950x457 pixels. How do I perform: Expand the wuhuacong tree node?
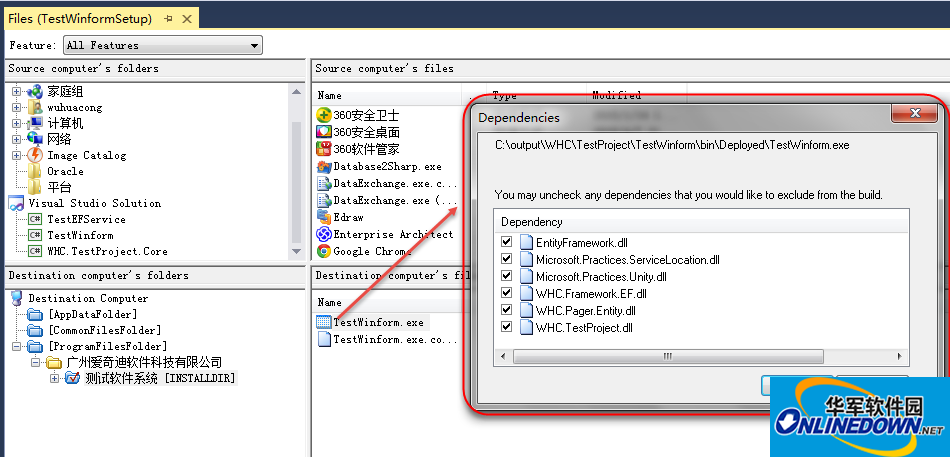point(16,107)
